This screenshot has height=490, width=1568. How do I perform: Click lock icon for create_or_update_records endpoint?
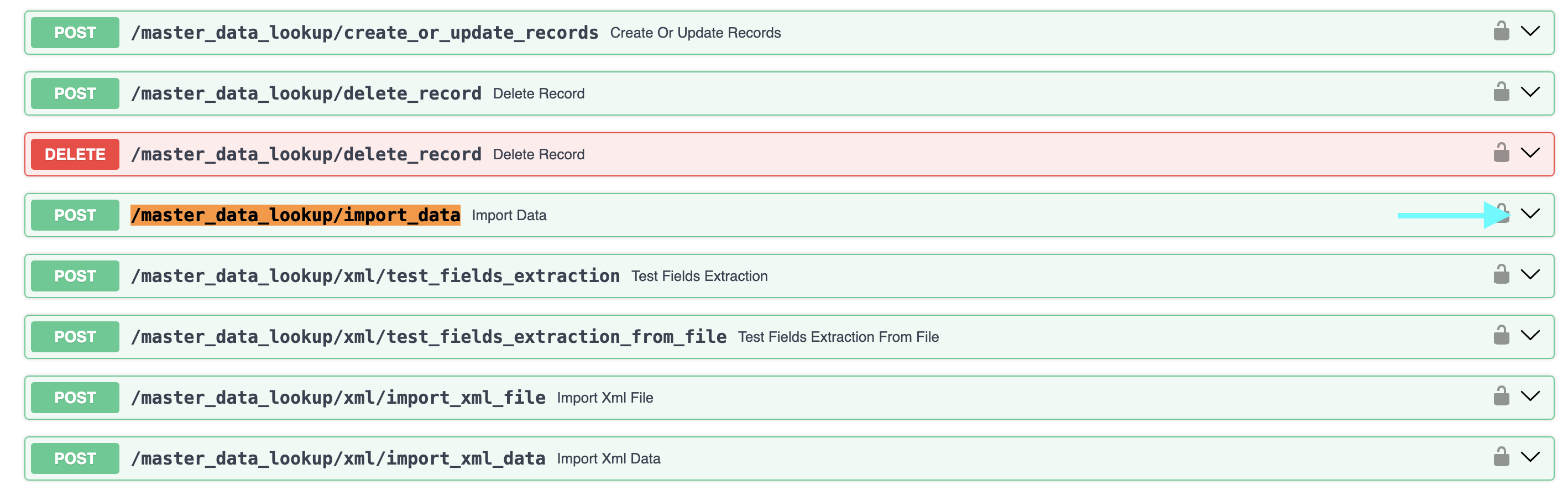click(1501, 31)
